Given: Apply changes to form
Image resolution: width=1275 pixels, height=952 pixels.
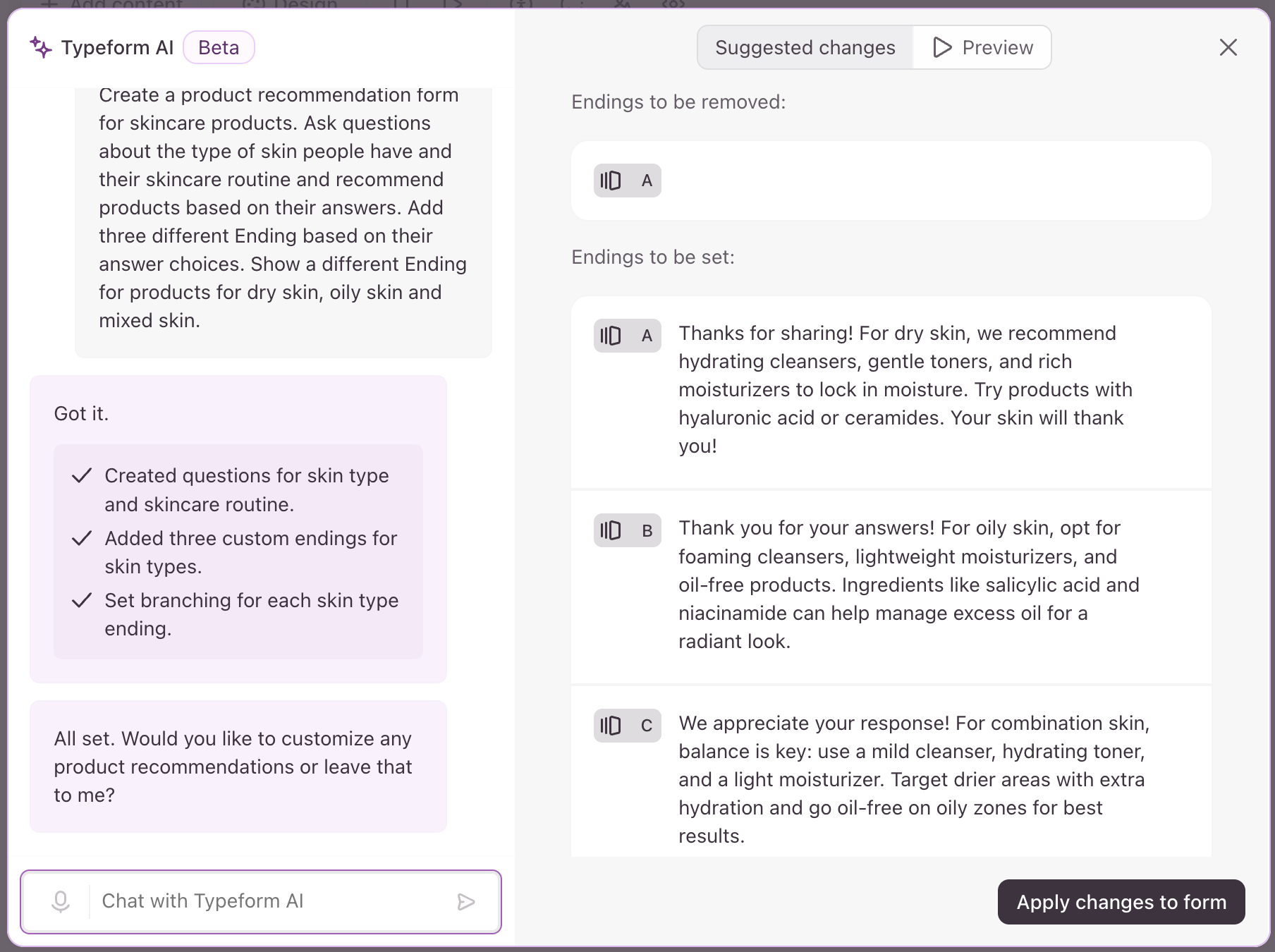Looking at the screenshot, I should 1121,902.
